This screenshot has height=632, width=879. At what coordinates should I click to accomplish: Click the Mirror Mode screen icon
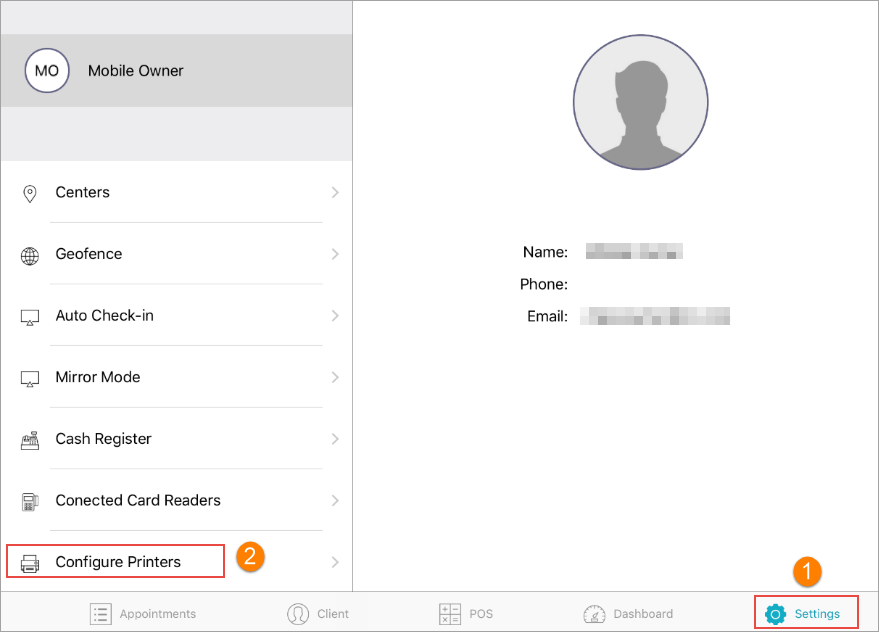30,379
